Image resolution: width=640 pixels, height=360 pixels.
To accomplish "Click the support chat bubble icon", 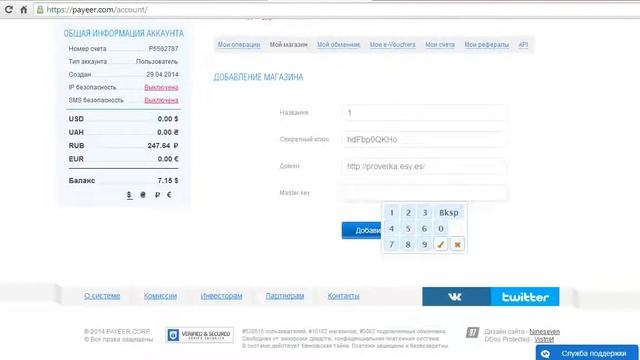I will [x=545, y=354].
